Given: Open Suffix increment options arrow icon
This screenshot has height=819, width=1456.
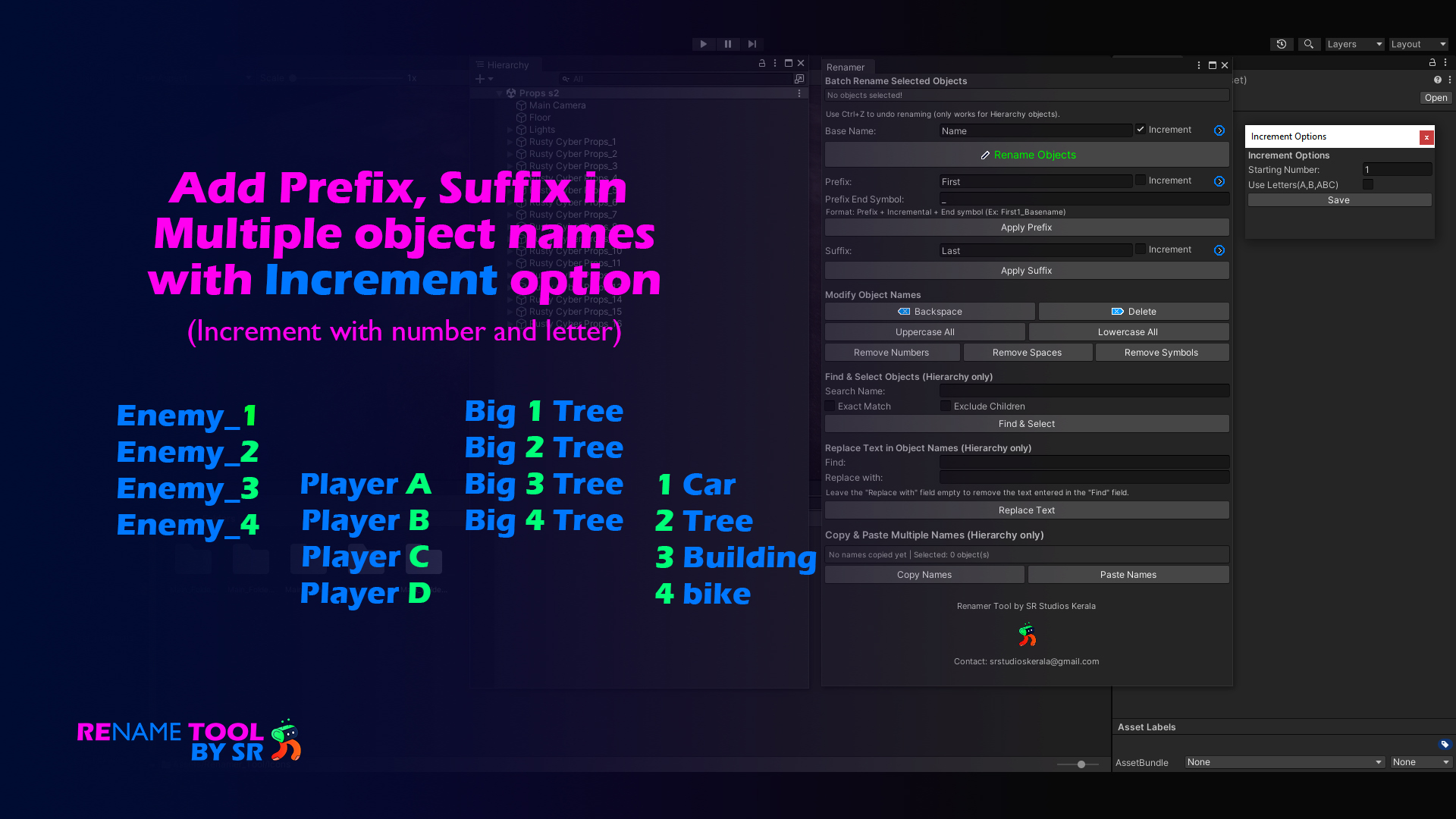Looking at the screenshot, I should [x=1219, y=250].
